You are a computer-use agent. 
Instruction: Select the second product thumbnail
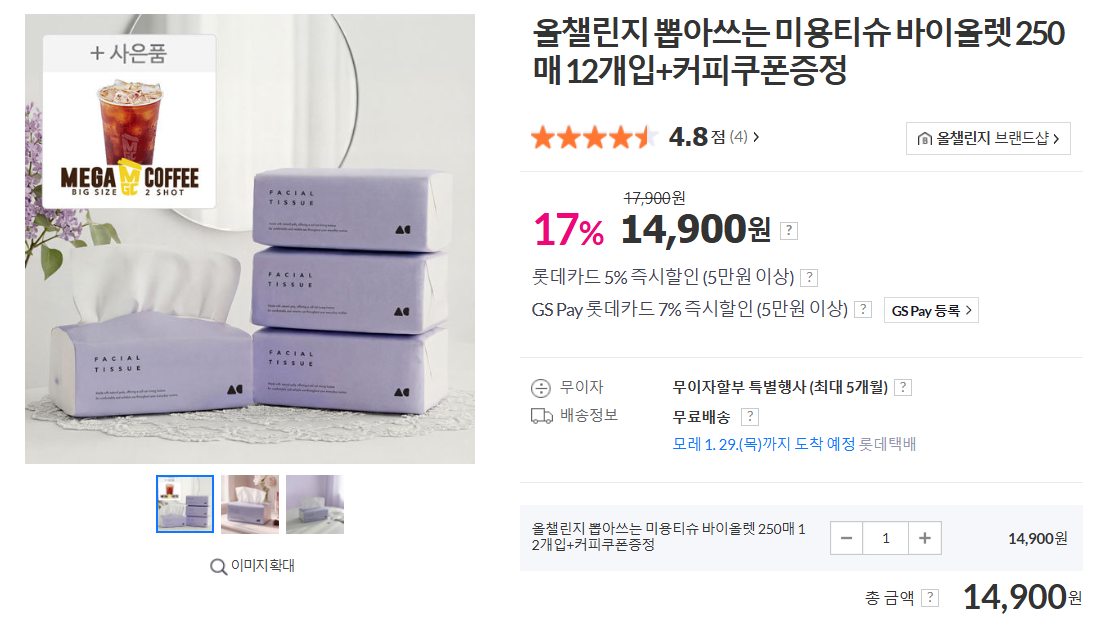250,504
